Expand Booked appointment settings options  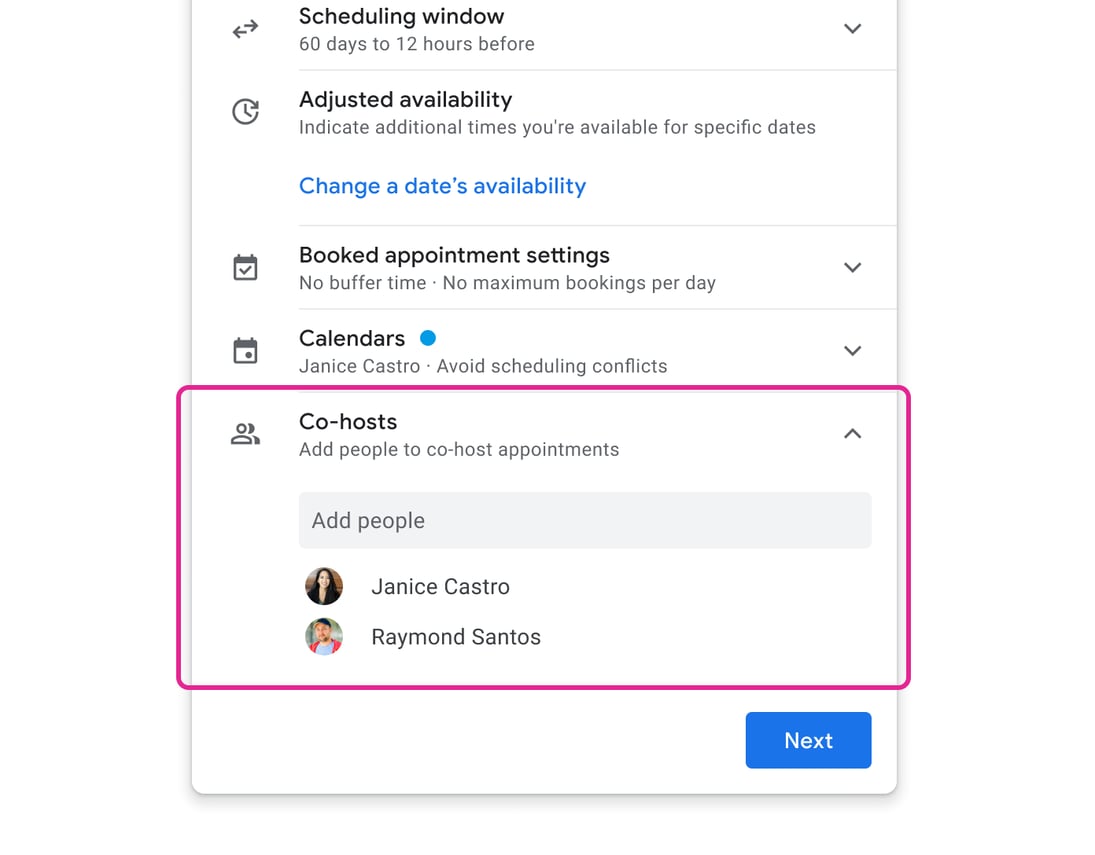853,267
